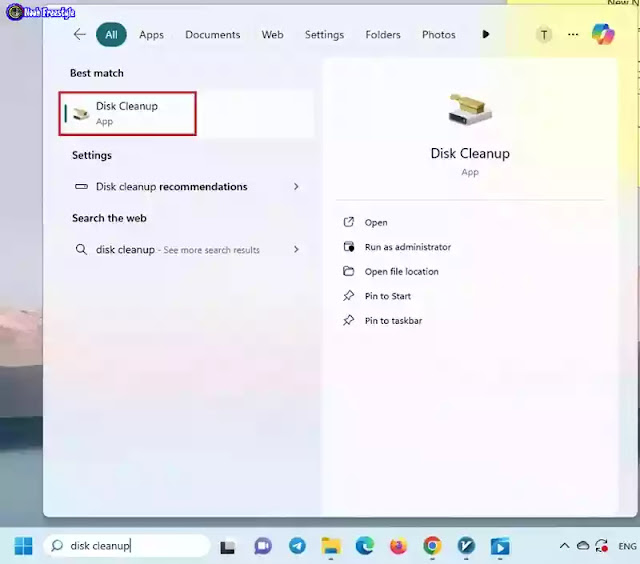Image resolution: width=640 pixels, height=564 pixels.
Task: Click the ENG language indicator
Action: (x=627, y=546)
